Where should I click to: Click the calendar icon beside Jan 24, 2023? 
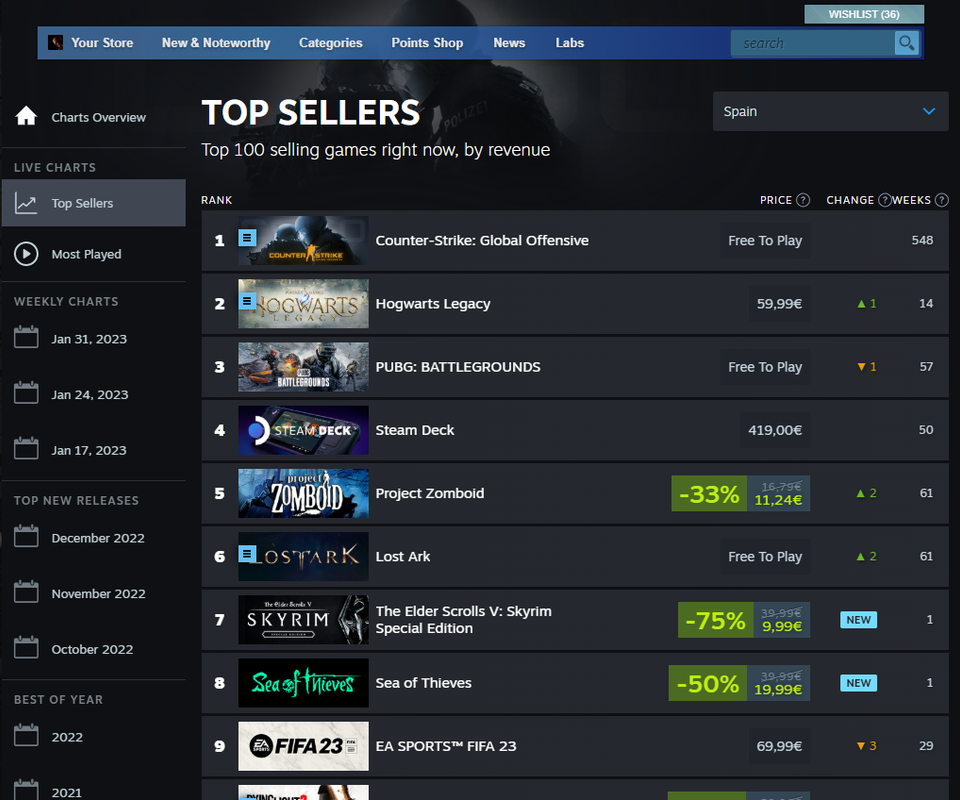coord(26,393)
